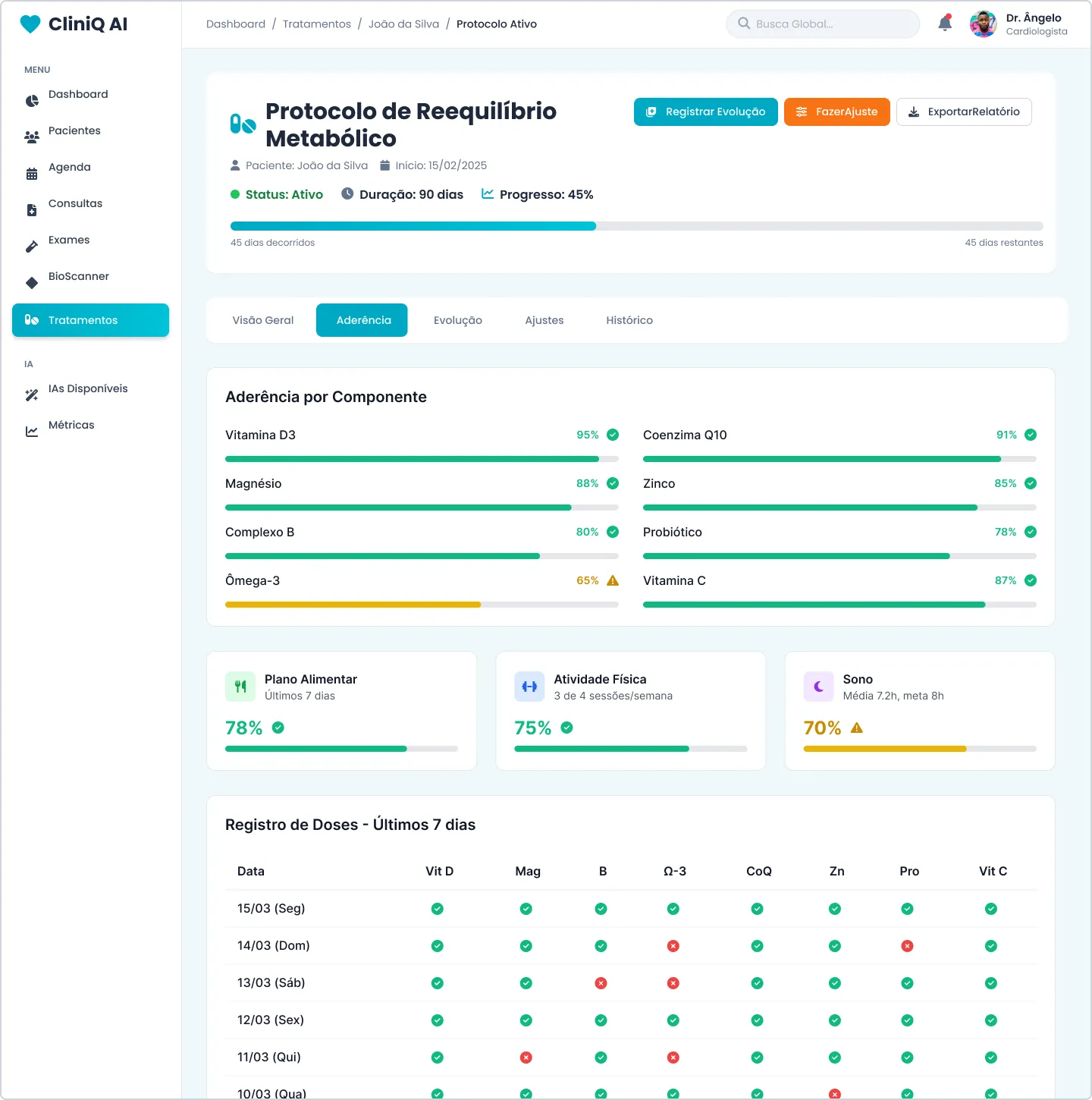Click the CliniQ AI heart logo
The height and width of the screenshot is (1100, 1092).
30,24
